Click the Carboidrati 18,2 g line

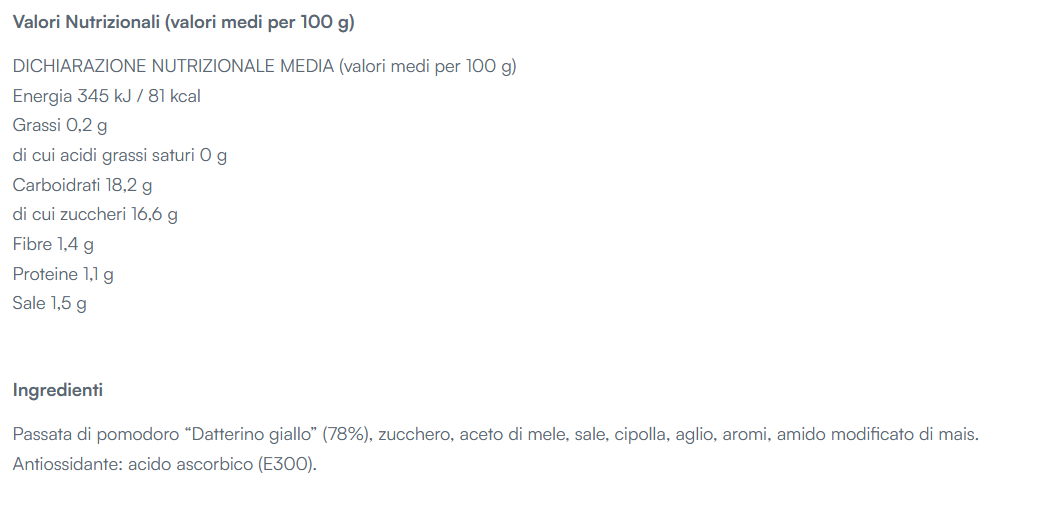[x=82, y=185]
